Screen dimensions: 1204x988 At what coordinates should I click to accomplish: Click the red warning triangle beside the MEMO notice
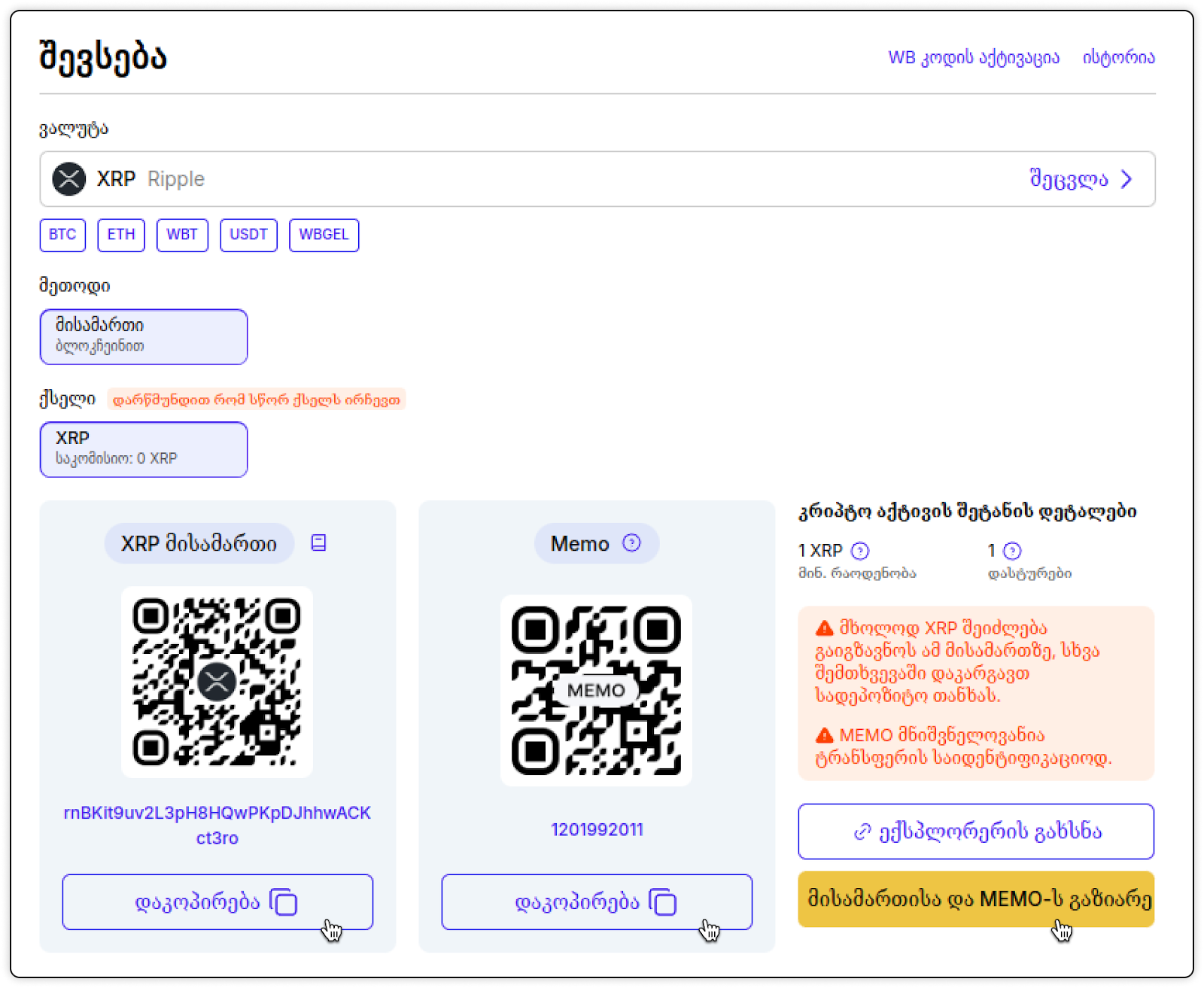(x=825, y=734)
